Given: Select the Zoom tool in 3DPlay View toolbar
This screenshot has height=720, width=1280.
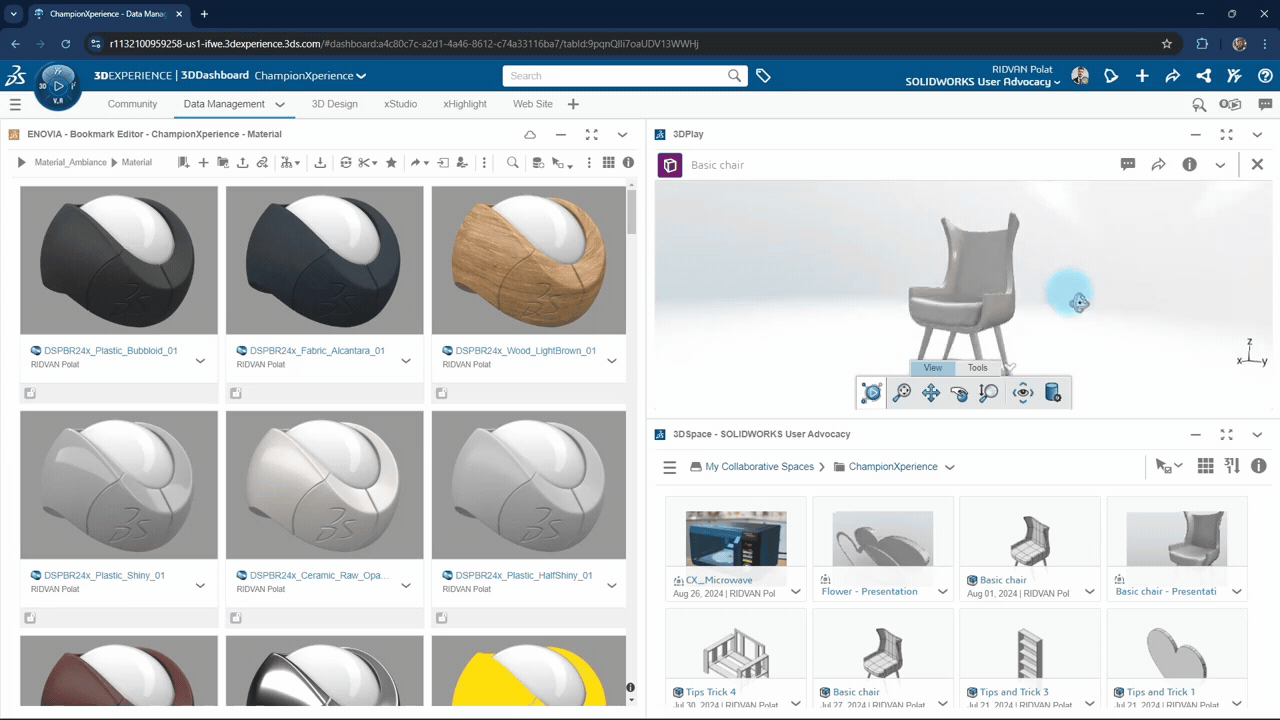Looking at the screenshot, I should (x=901, y=393).
